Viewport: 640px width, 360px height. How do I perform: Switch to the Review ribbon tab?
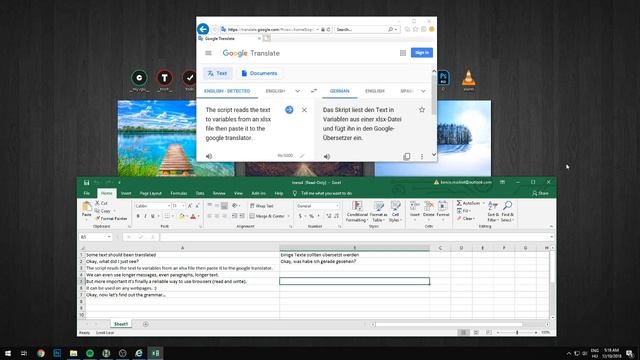219,193
